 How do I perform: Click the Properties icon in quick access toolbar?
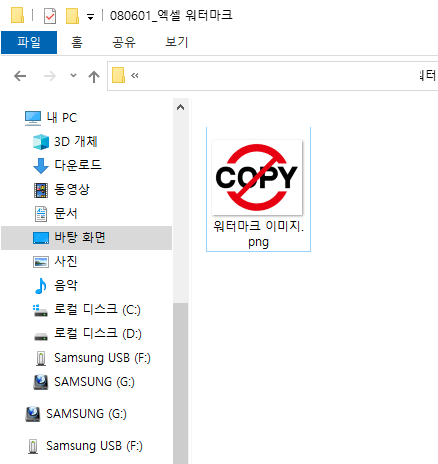pyautogui.click(x=50, y=16)
